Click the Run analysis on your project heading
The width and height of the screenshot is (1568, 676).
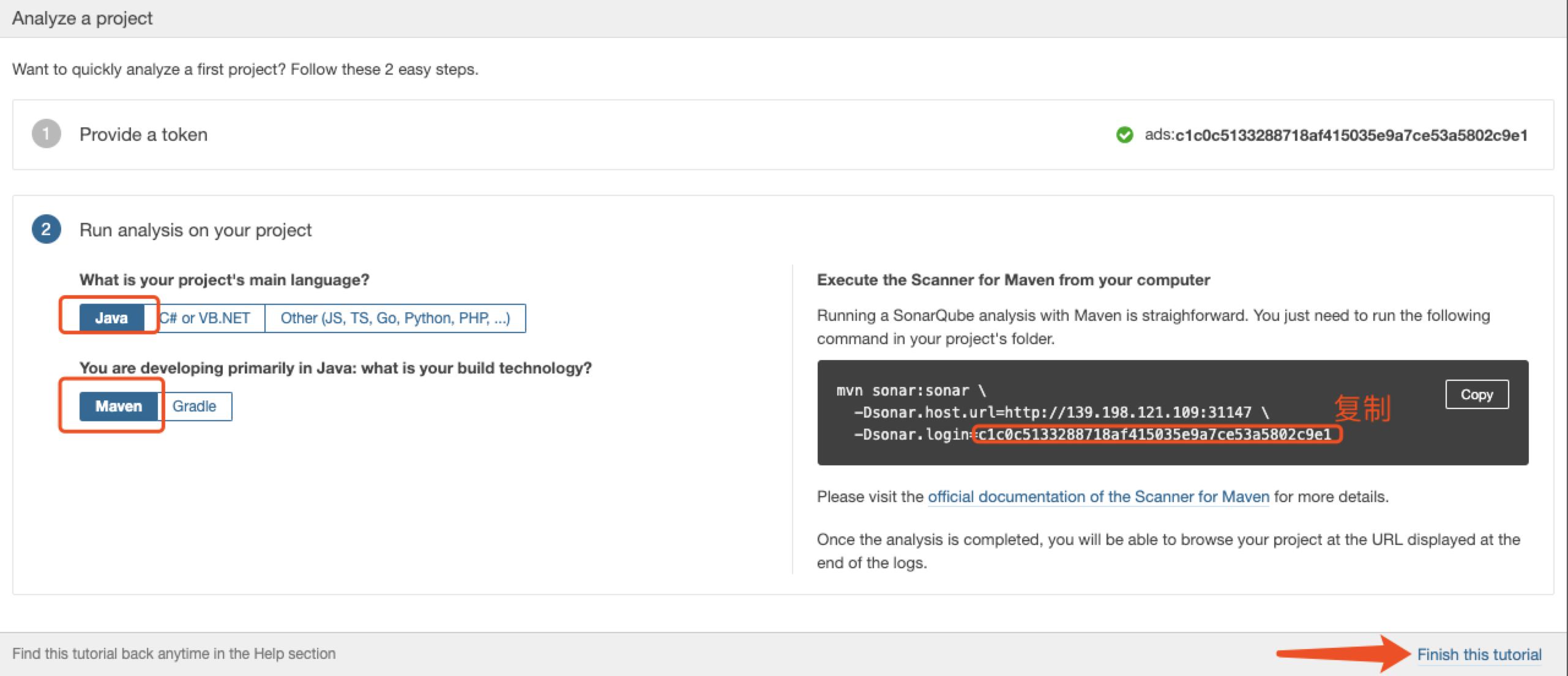(195, 230)
